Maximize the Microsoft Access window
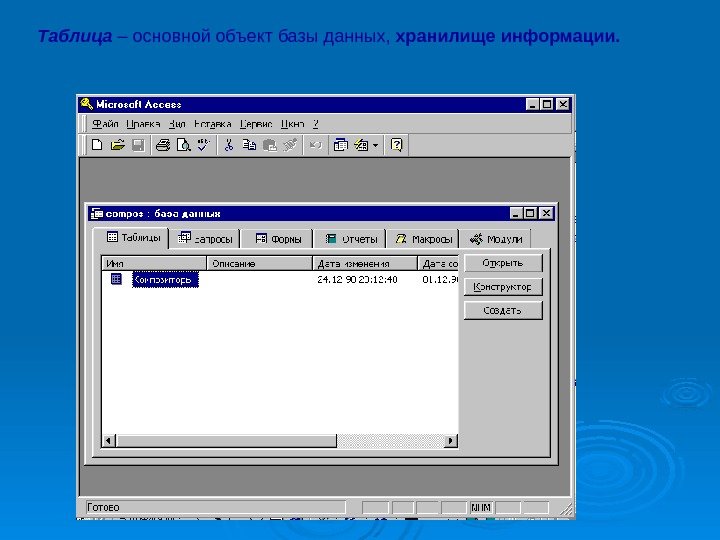 point(546,104)
